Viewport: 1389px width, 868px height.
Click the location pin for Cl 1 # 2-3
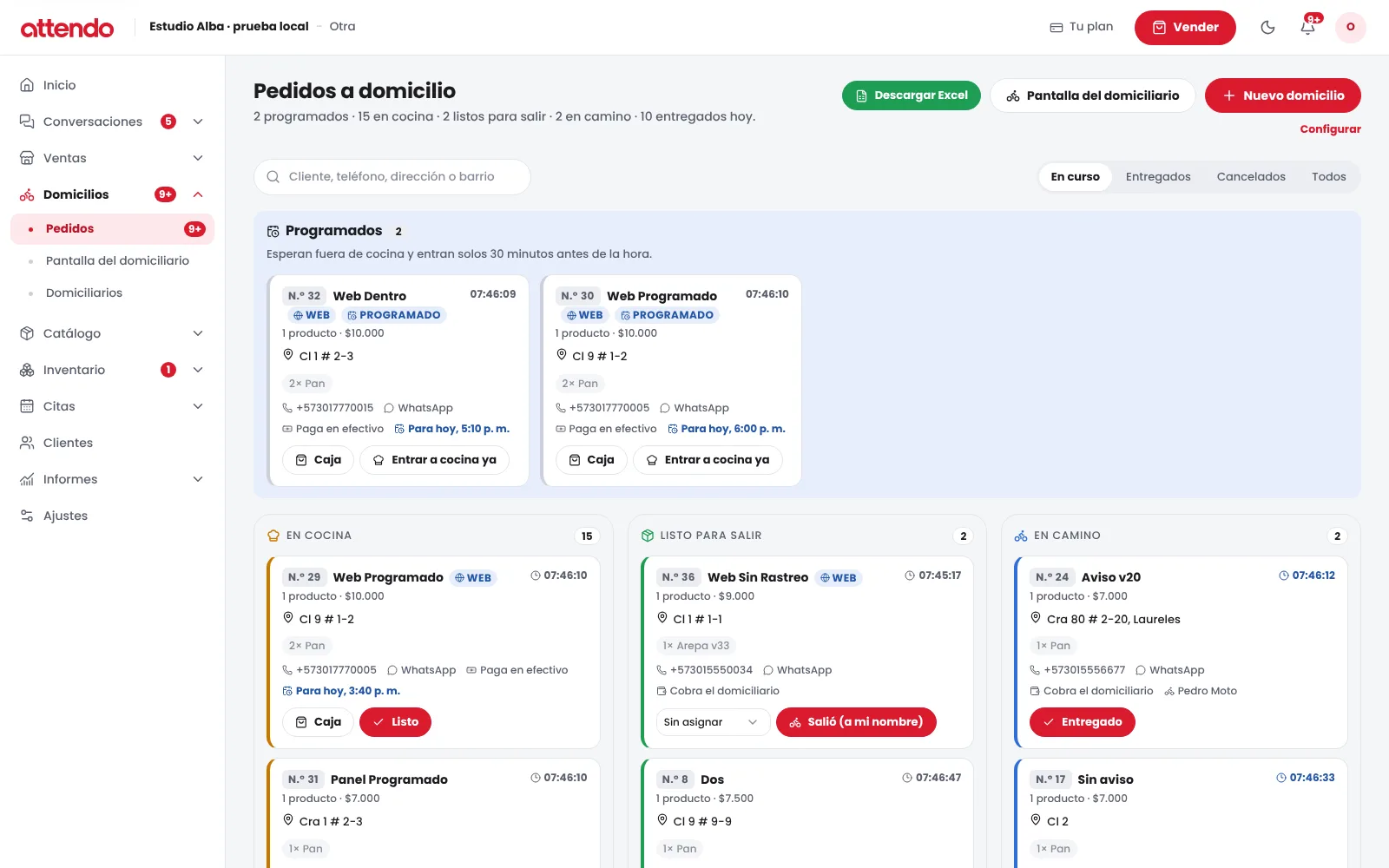288,355
